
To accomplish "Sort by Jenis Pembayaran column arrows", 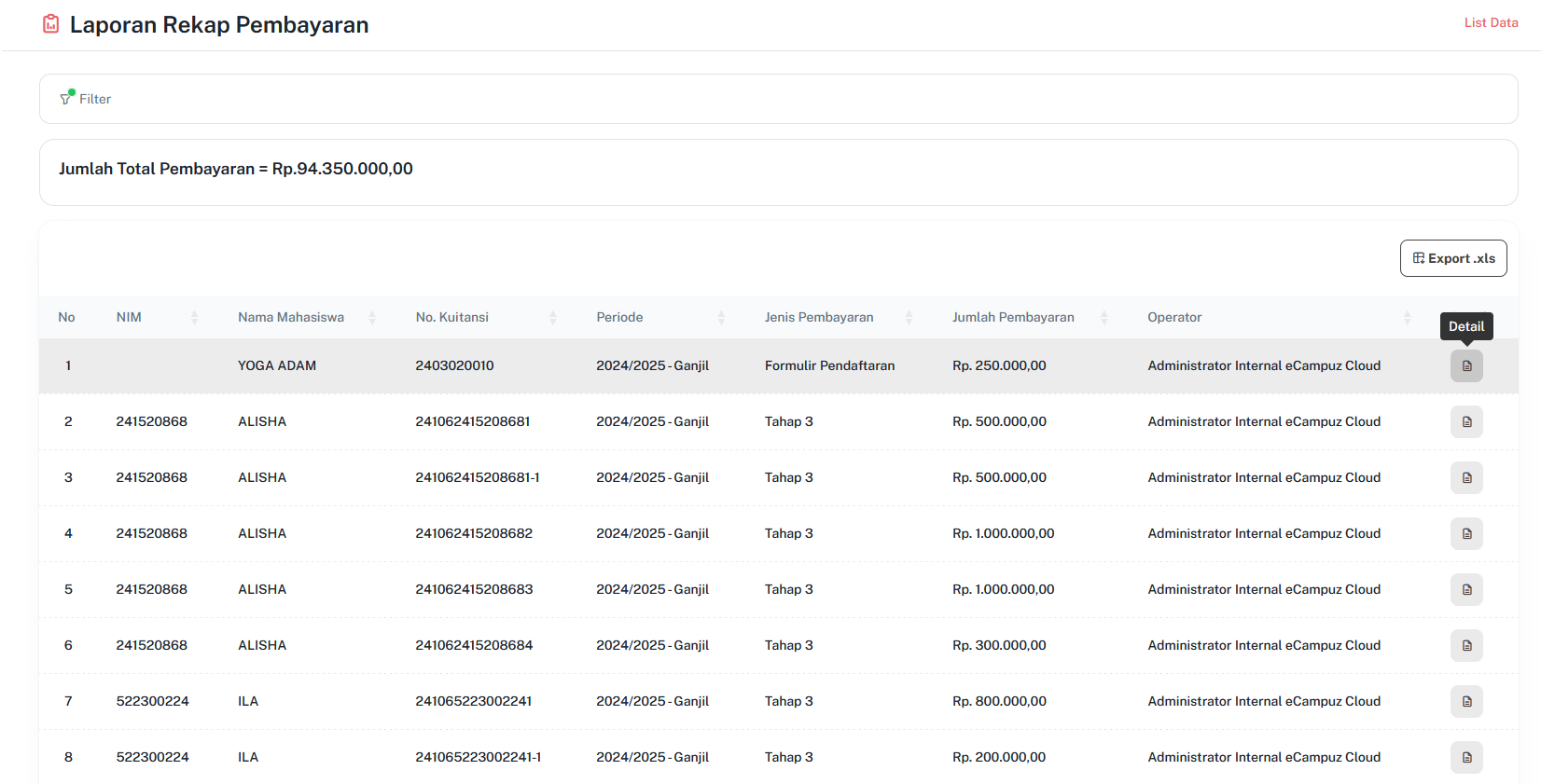I will [909, 317].
